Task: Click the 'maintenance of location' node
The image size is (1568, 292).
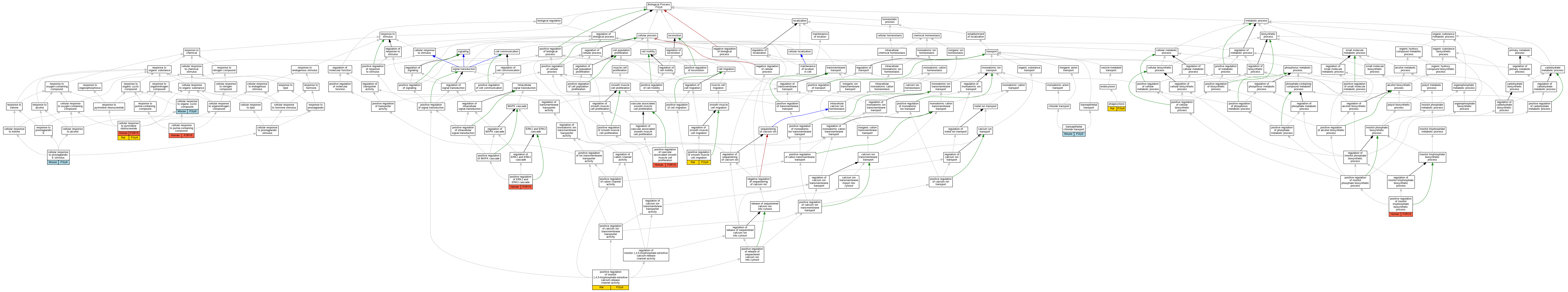Action: click(x=820, y=35)
